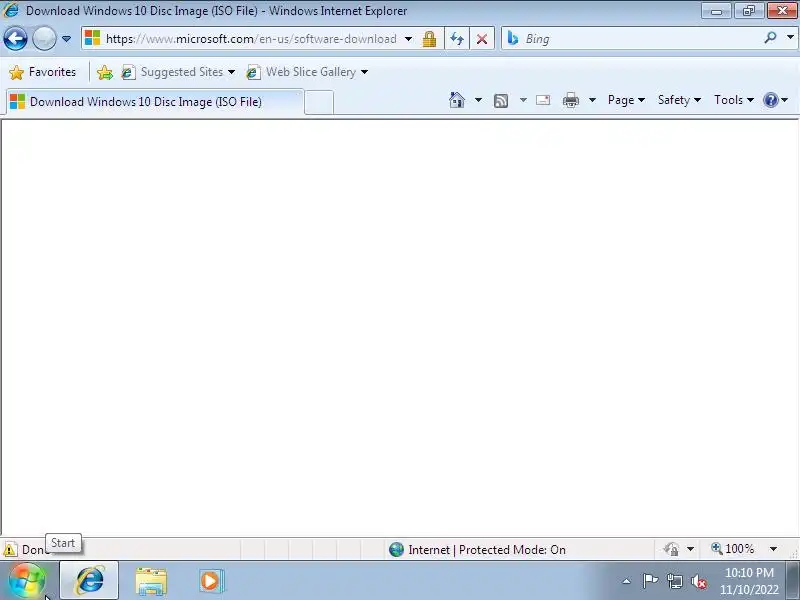Expand the Print dropdown arrow
The width and height of the screenshot is (800, 600).
point(592,100)
